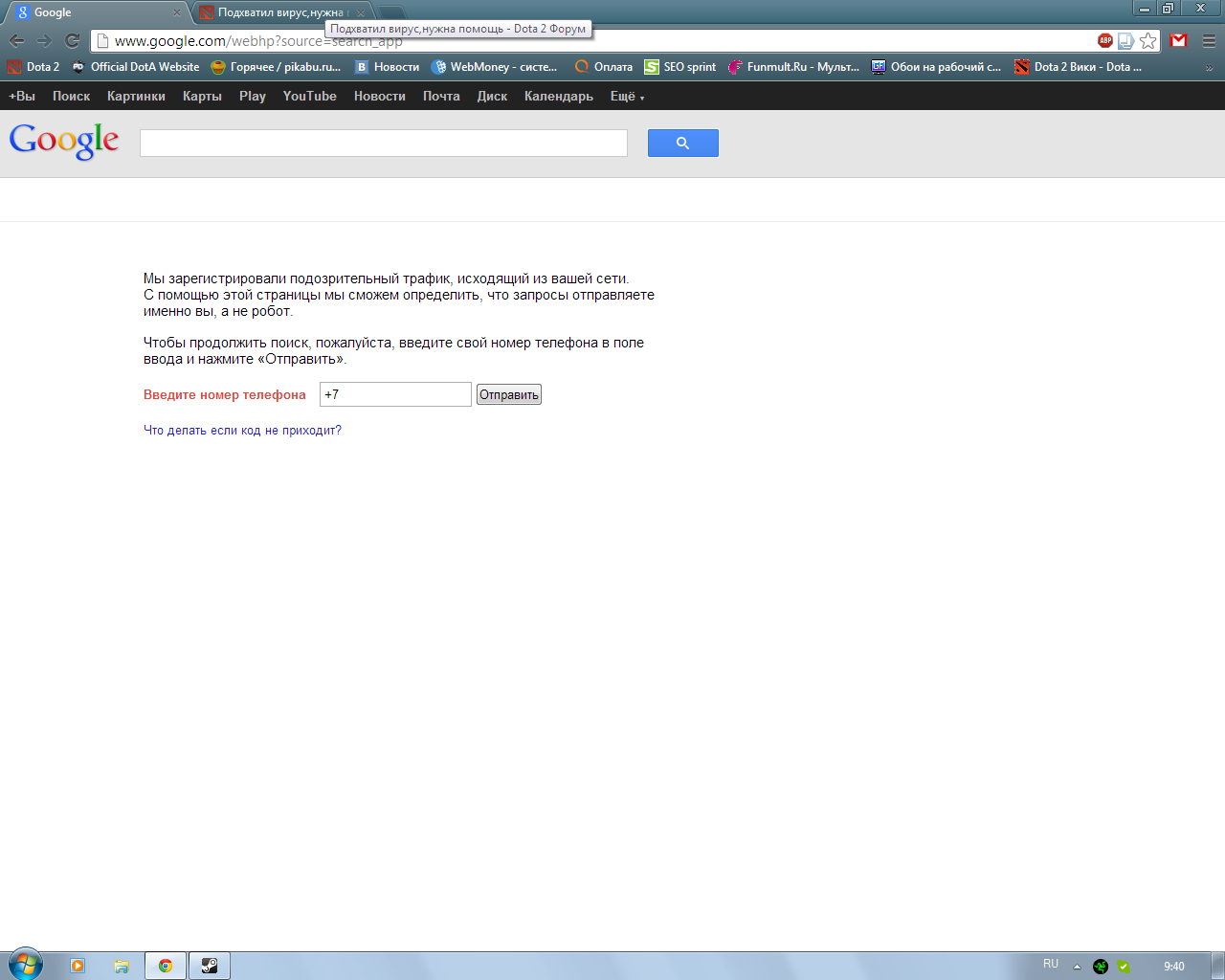Viewport: 1225px width, 980px height.
Task: Click the Google search text box
Action: click(x=383, y=143)
